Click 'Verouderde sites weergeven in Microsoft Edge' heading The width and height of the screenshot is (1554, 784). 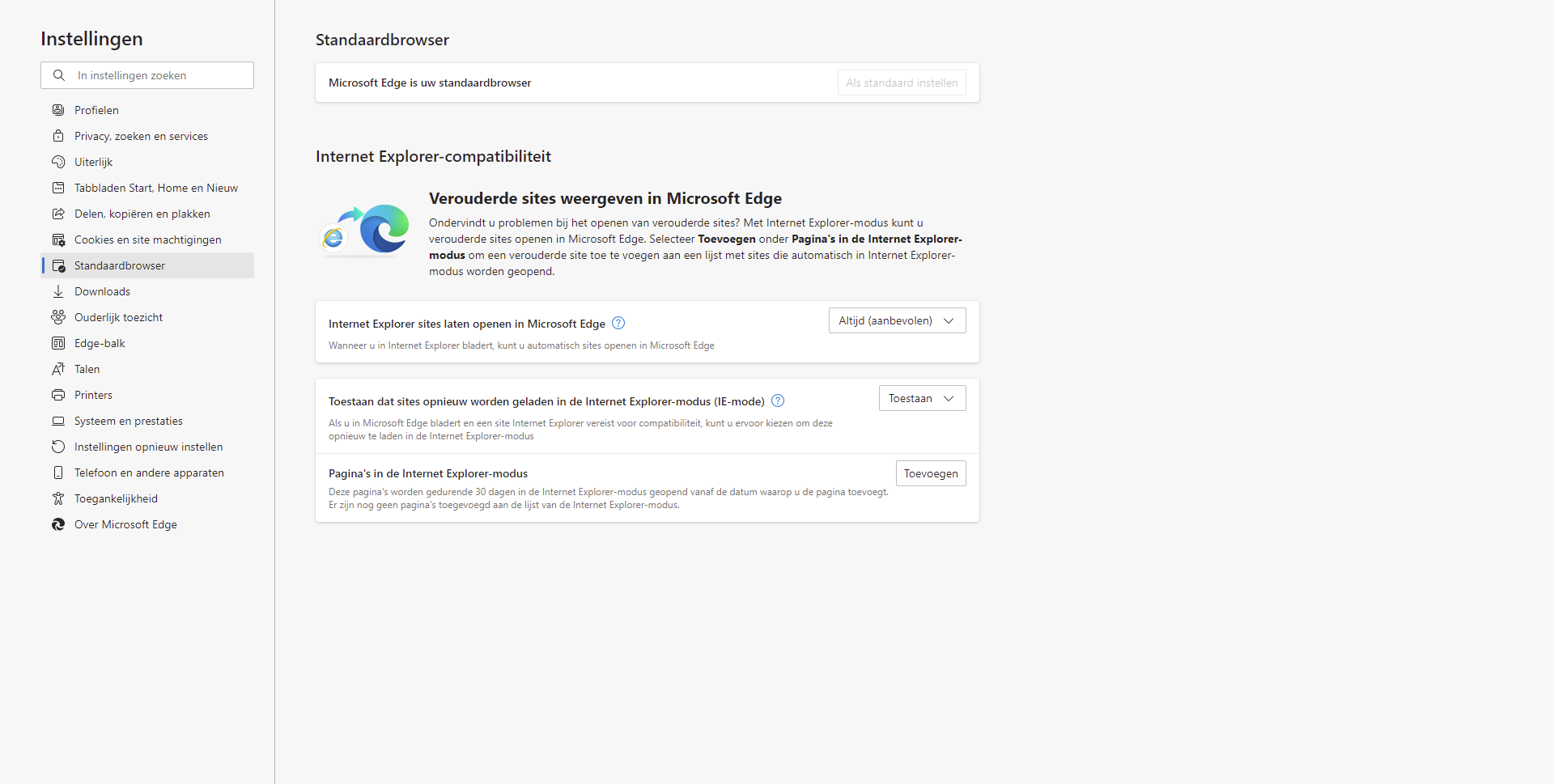pos(605,198)
